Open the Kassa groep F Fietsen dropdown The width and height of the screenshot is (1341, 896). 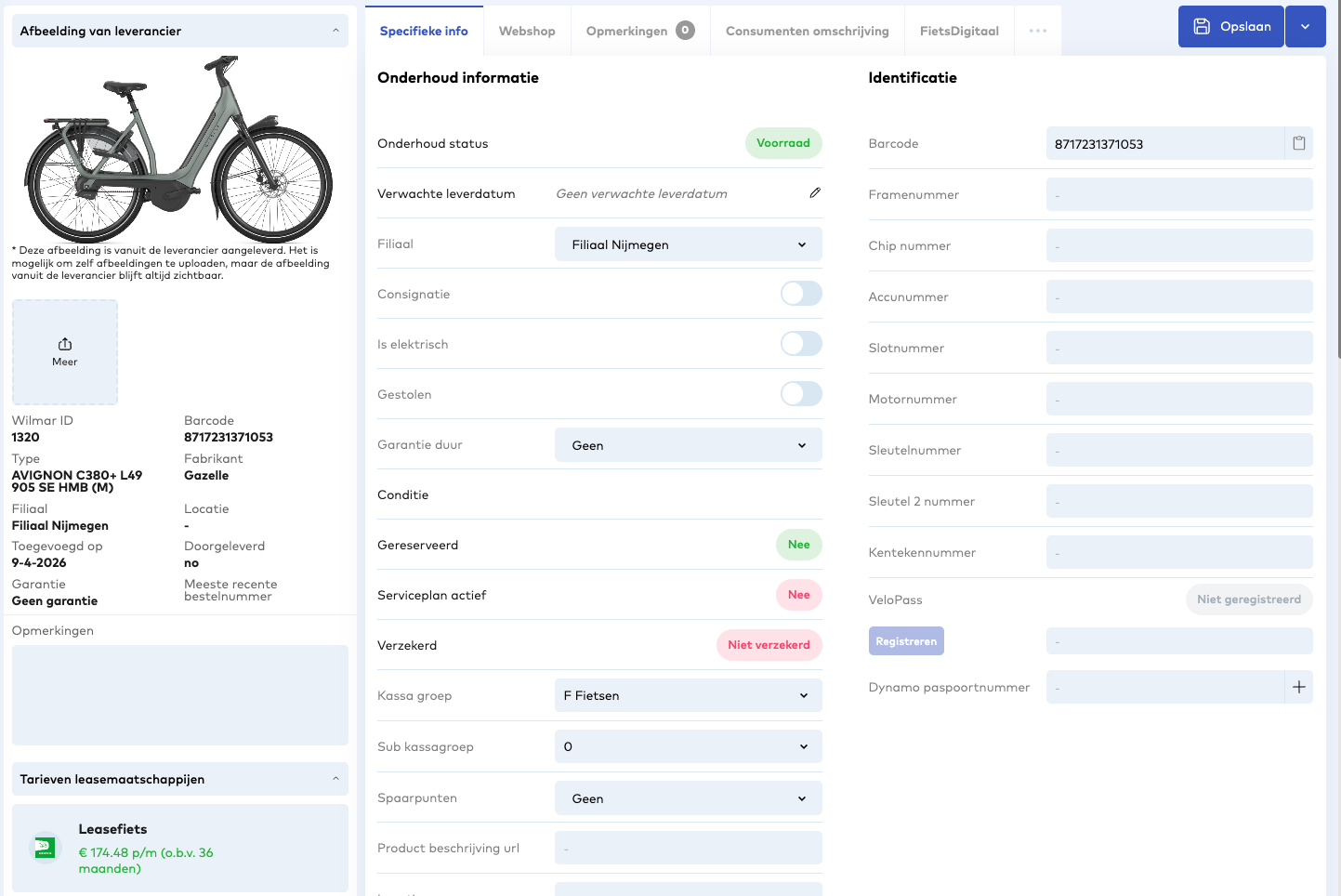(688, 695)
